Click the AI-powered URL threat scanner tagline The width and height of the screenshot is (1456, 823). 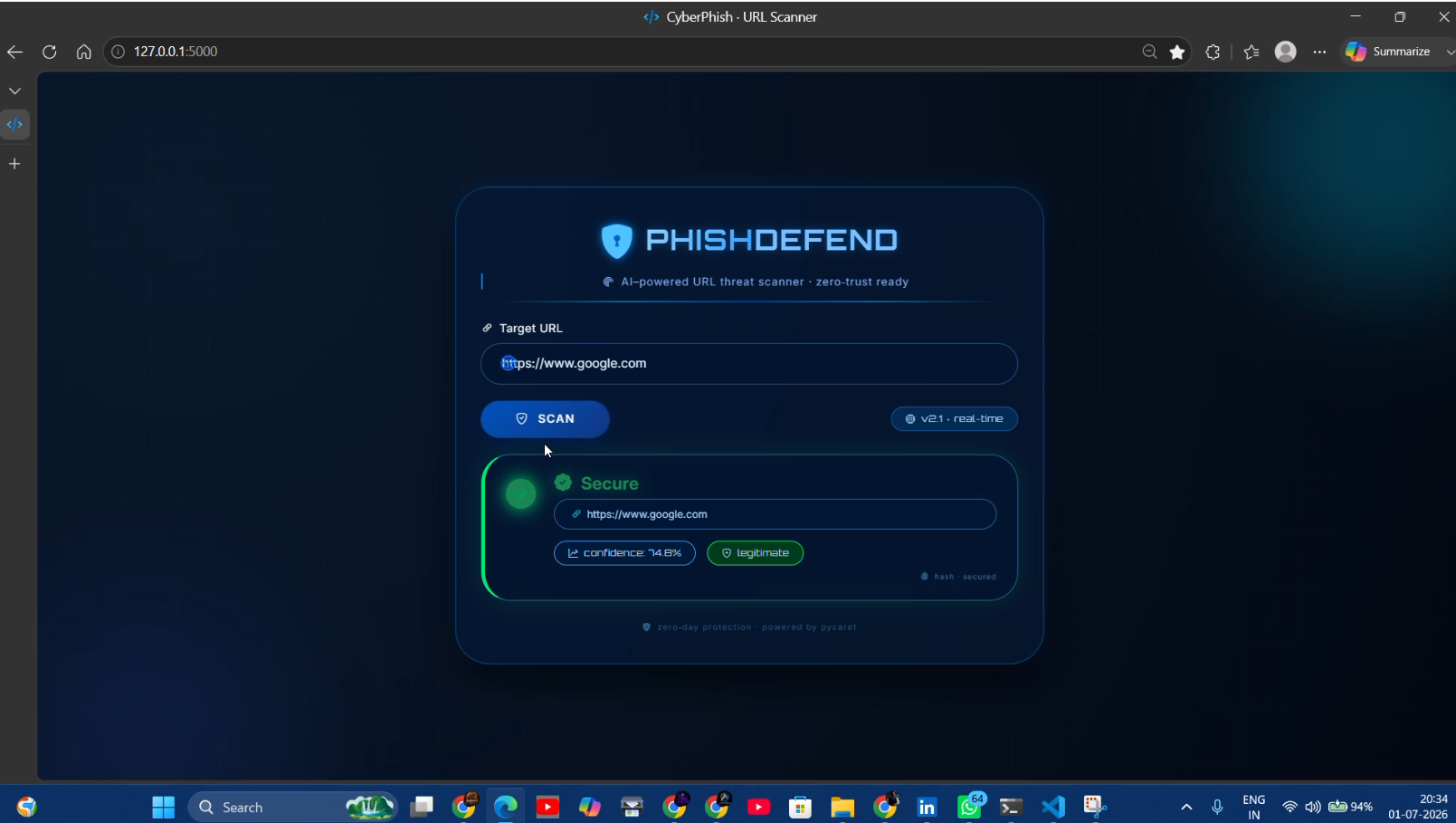[765, 282]
